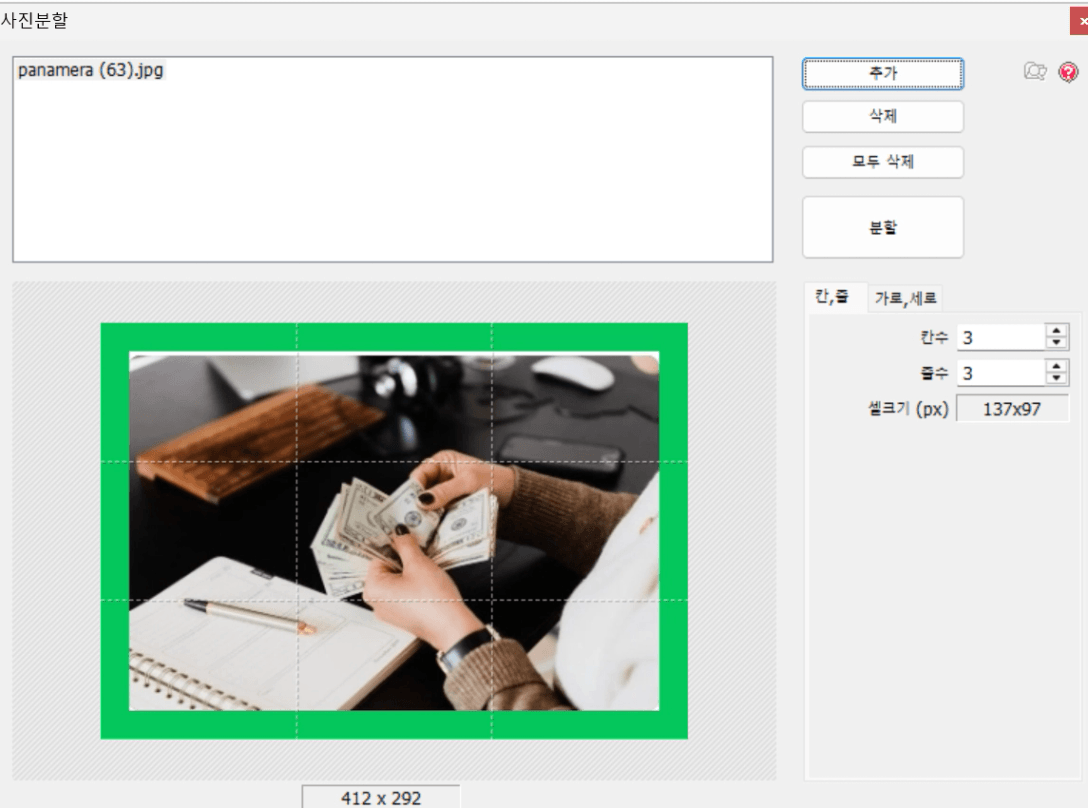Viewport: 1088px width, 808px height.
Task: Click the preview image of hands counting money
Action: (394, 531)
